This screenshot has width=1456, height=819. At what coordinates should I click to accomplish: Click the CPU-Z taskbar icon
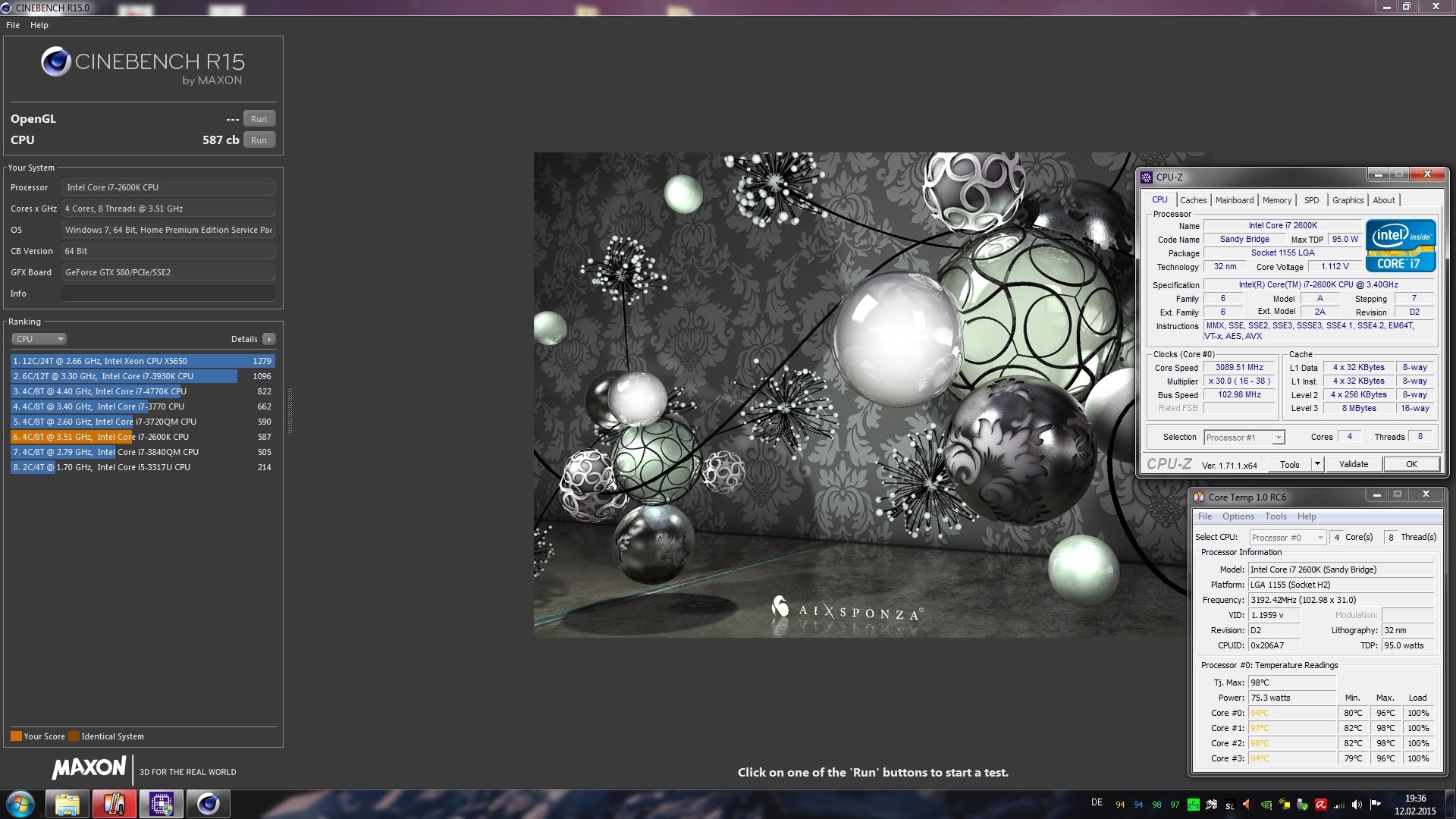[161, 804]
